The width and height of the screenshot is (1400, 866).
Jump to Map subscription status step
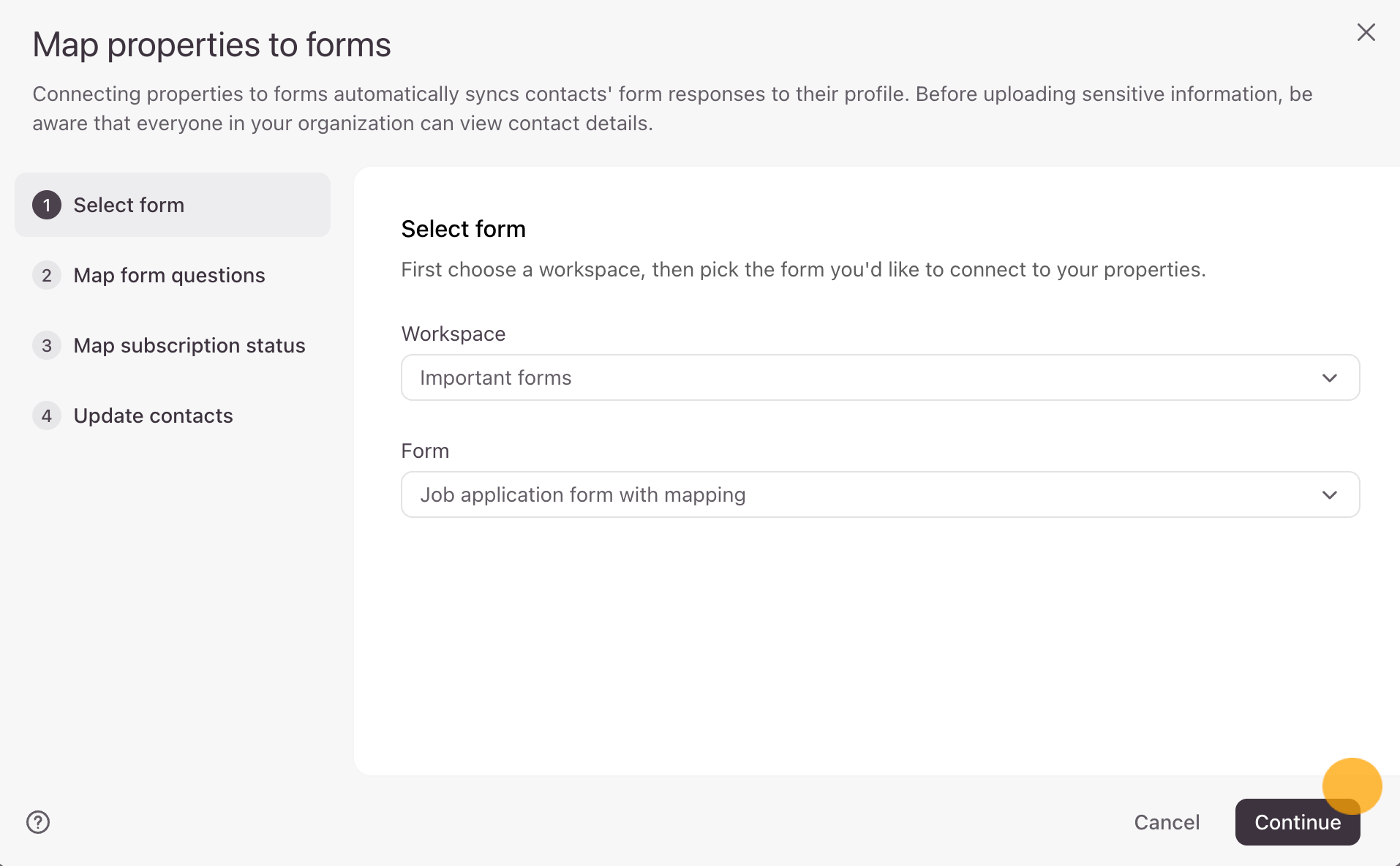point(189,346)
